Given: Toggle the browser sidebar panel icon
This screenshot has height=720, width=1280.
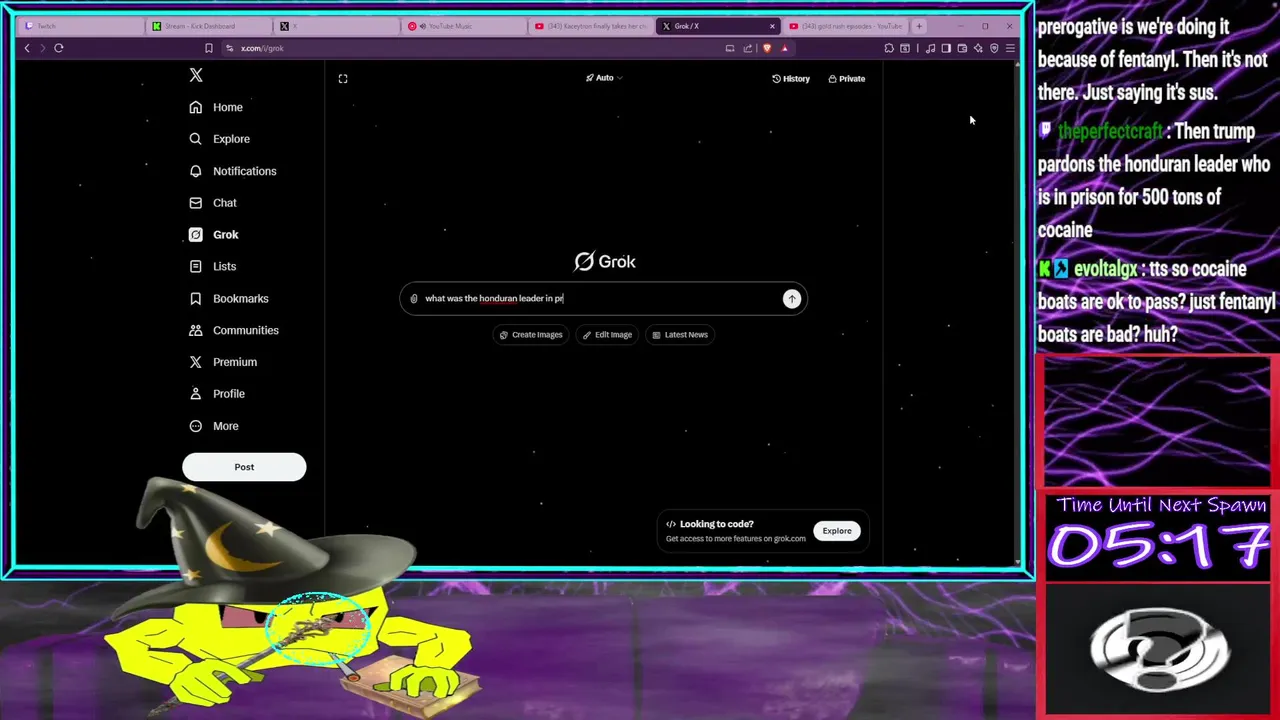Looking at the screenshot, I should click(x=946, y=48).
